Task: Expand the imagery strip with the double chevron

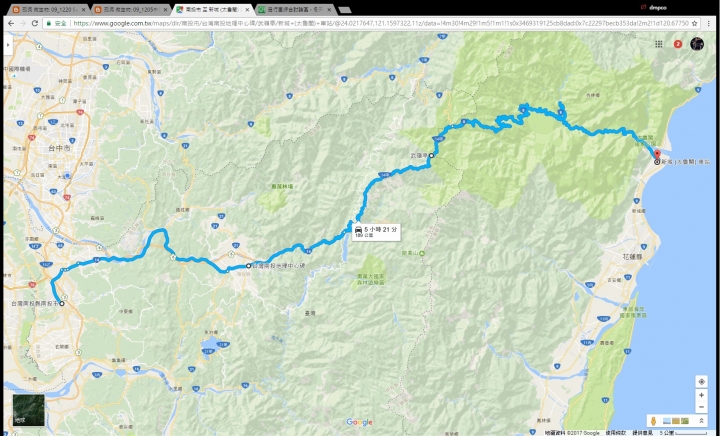Action: pyautogui.click(x=701, y=421)
